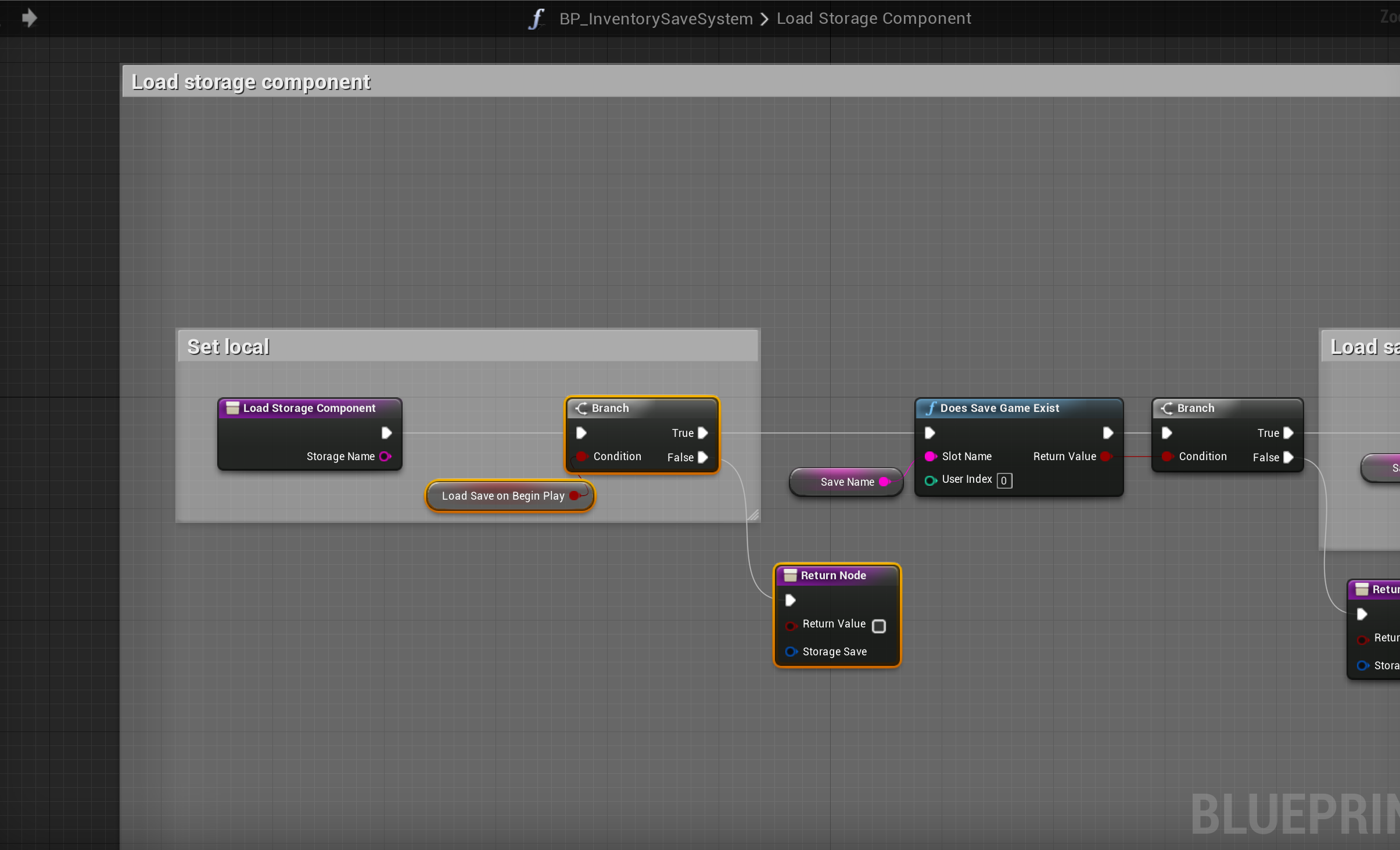Click the Does Save Game Exist function icon

(x=931, y=408)
